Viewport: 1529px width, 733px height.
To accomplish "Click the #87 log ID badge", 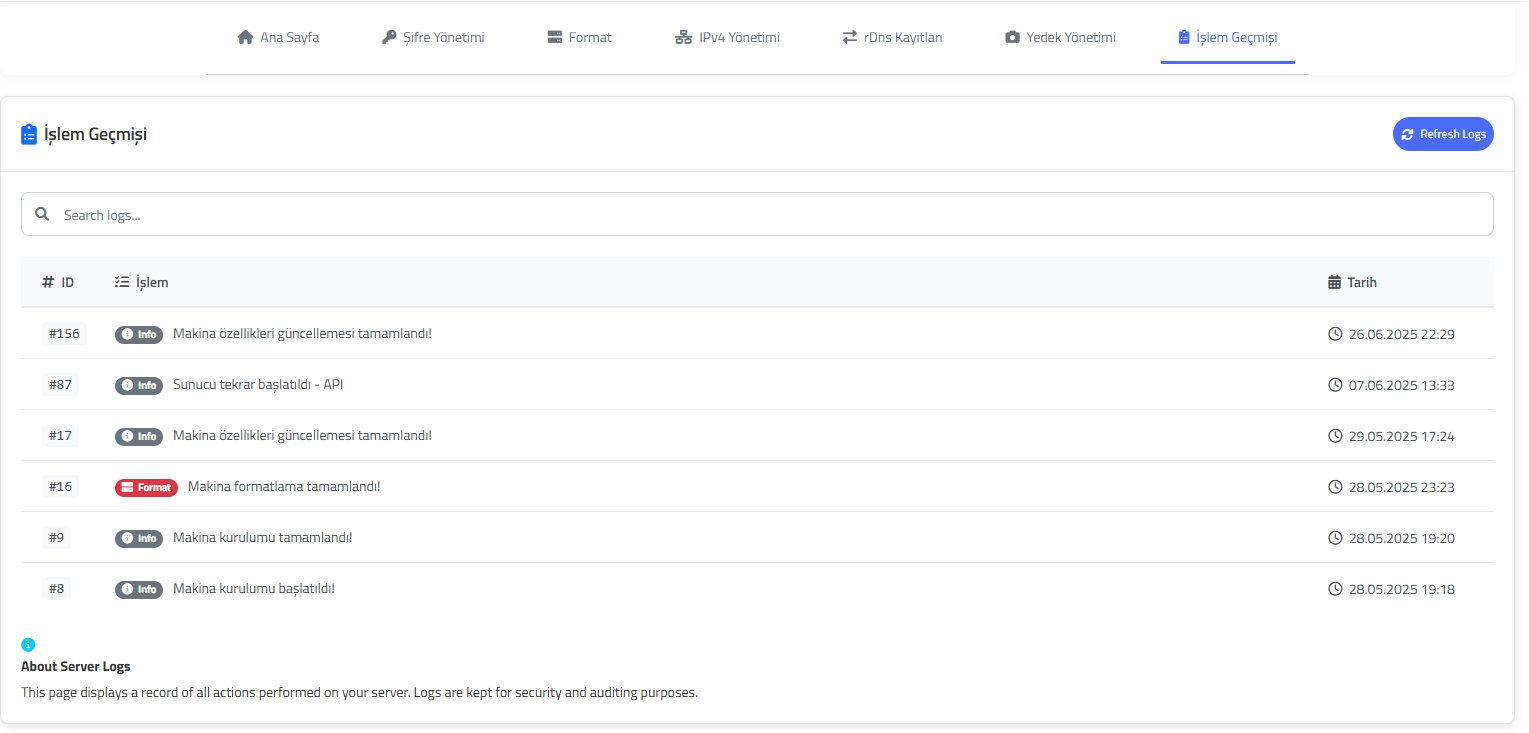I will pyautogui.click(x=60, y=385).
